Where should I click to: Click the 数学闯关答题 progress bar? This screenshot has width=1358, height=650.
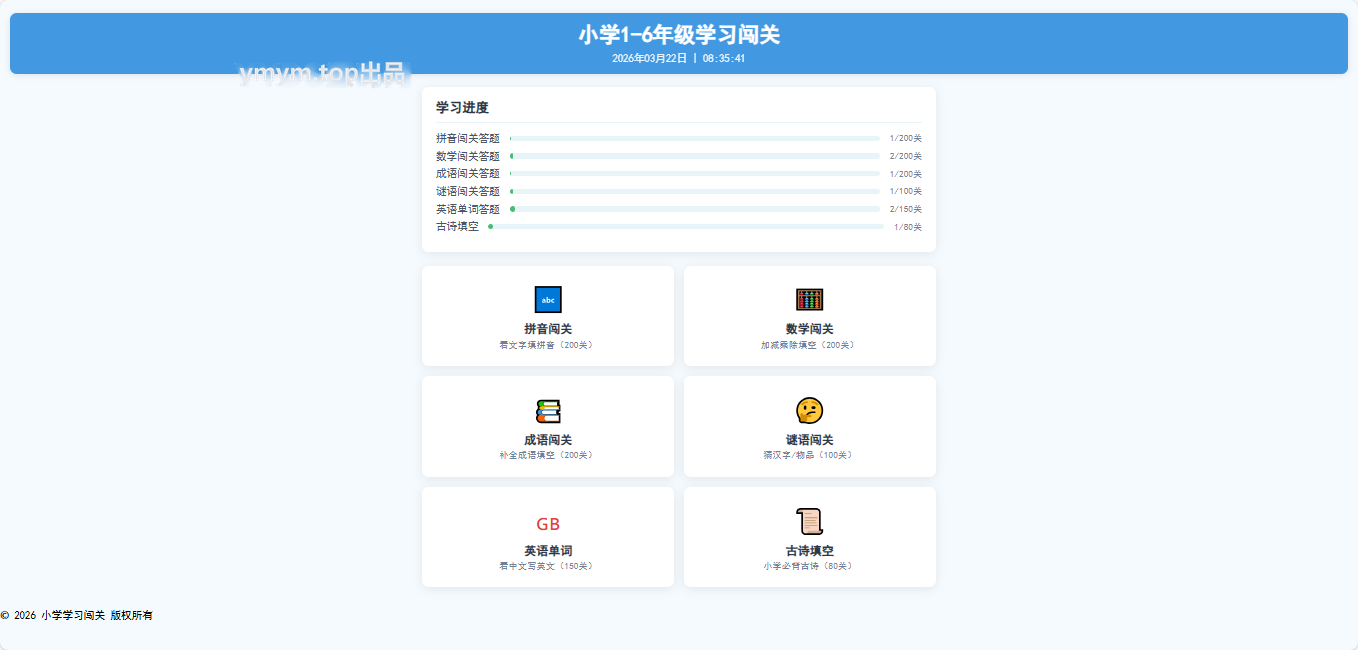(695, 156)
